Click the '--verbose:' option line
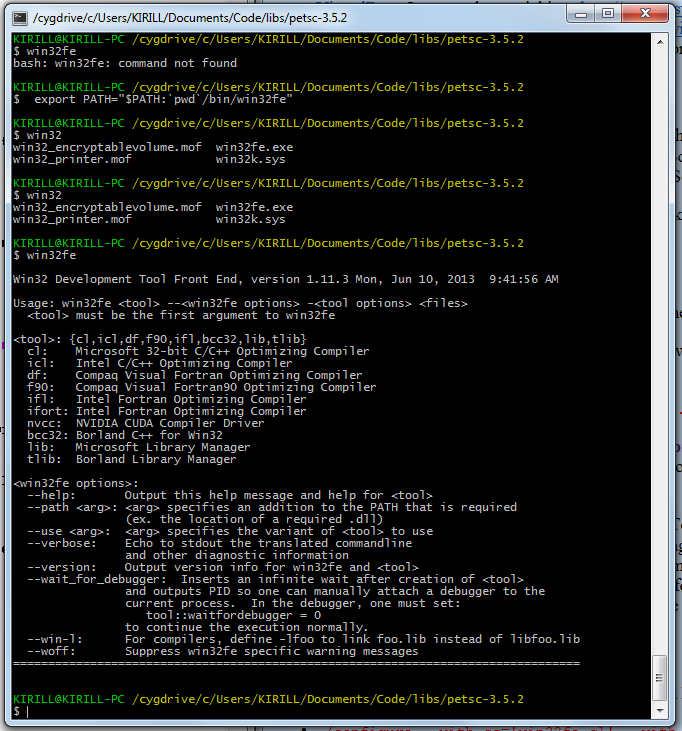 click(x=220, y=543)
